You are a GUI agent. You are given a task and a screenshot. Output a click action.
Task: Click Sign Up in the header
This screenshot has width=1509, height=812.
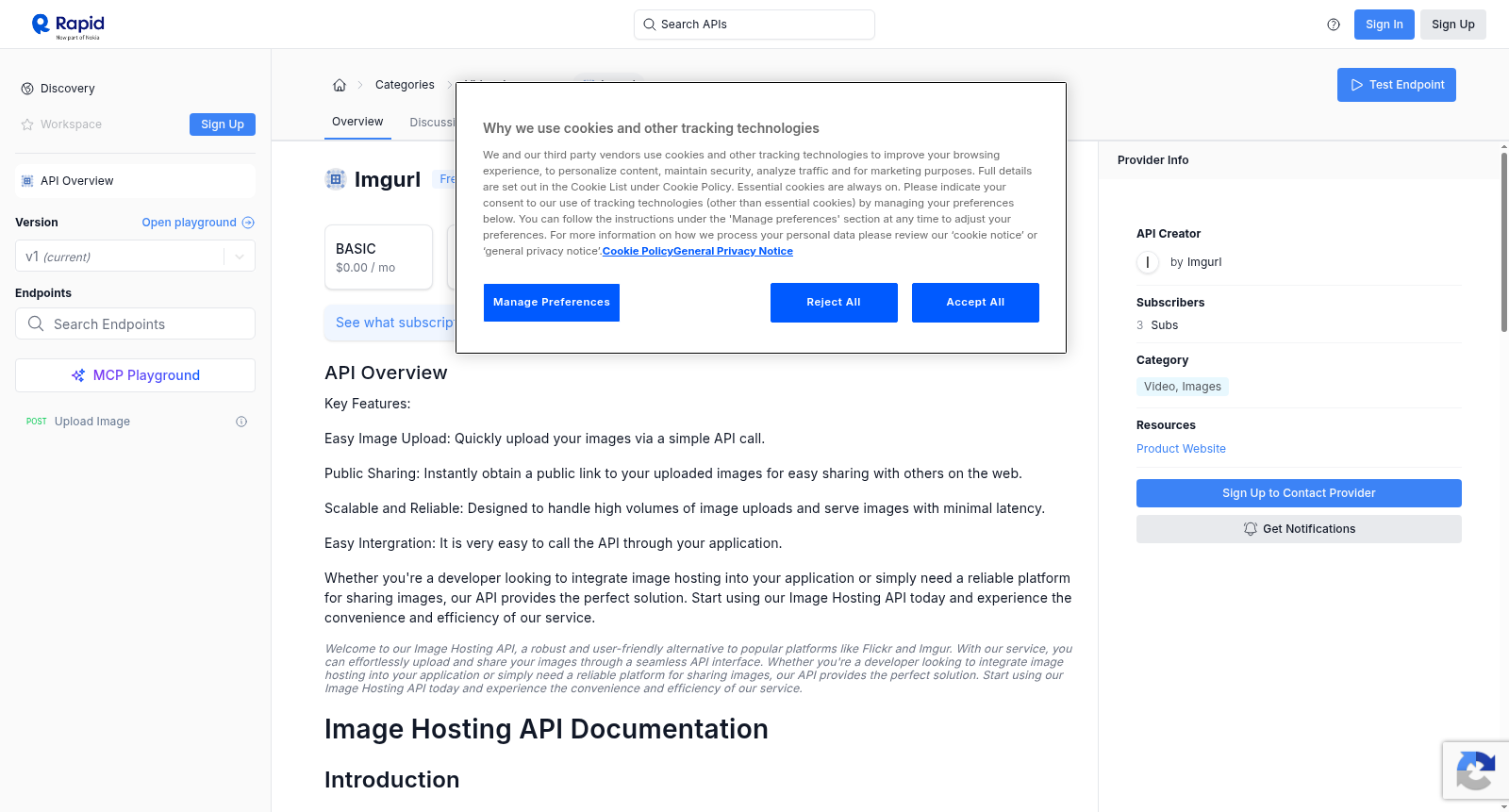pos(1452,25)
